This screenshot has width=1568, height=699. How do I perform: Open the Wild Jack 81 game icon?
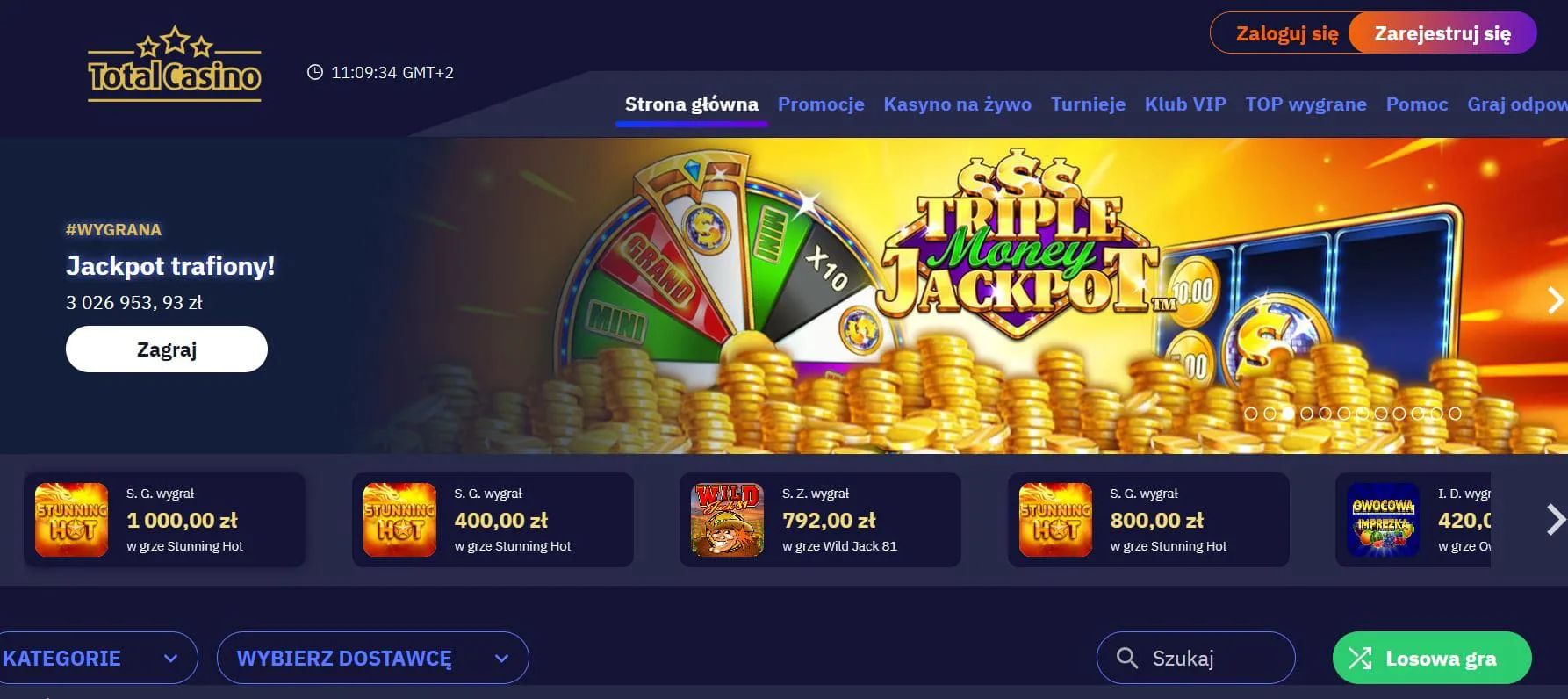(x=727, y=519)
